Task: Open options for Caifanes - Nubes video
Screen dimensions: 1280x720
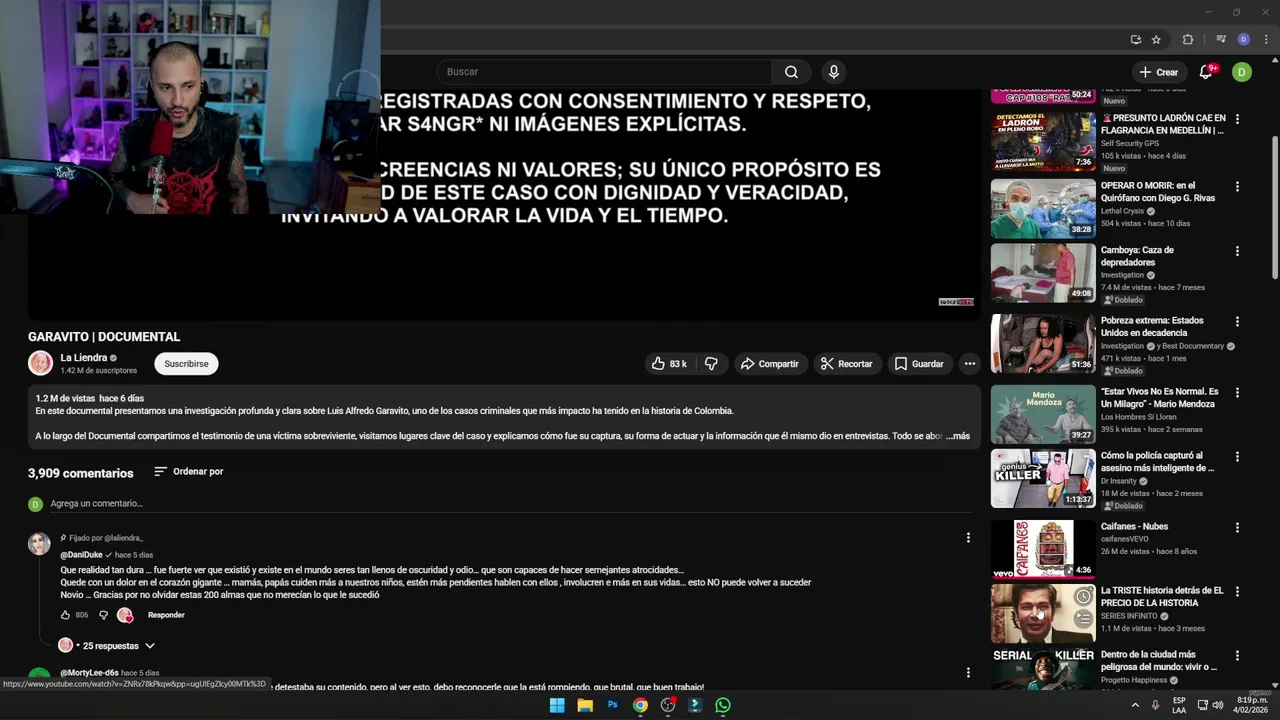Action: (x=1237, y=528)
